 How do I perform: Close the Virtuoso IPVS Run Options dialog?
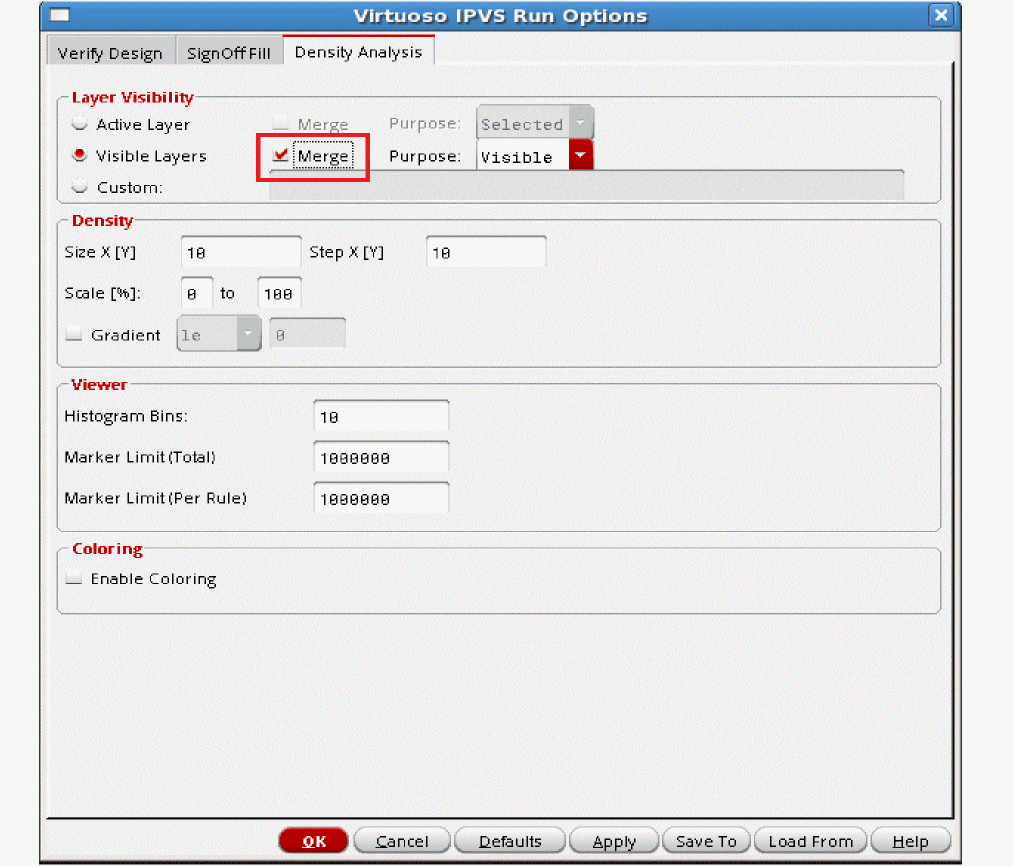tap(941, 15)
